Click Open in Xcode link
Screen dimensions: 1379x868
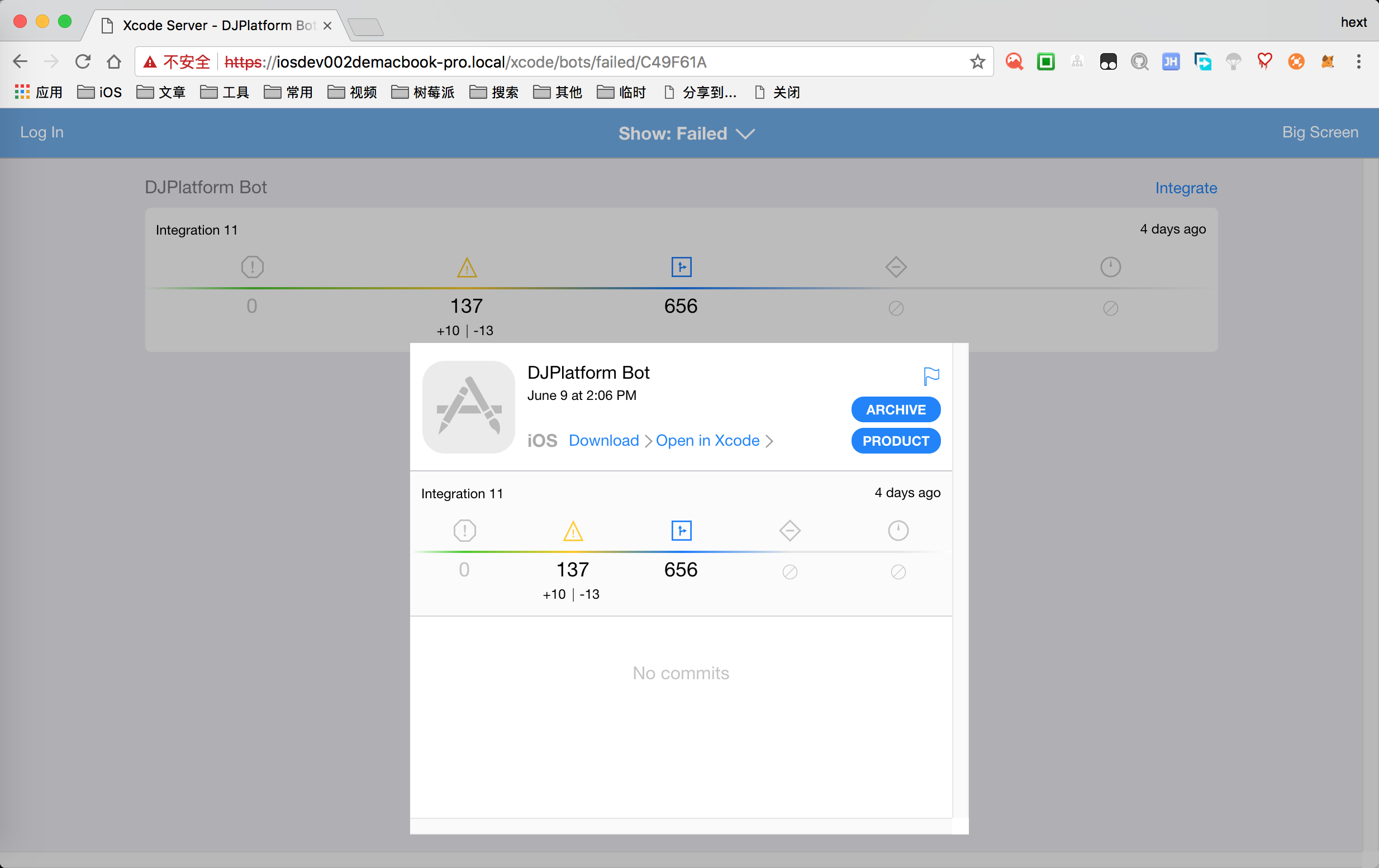tap(707, 440)
